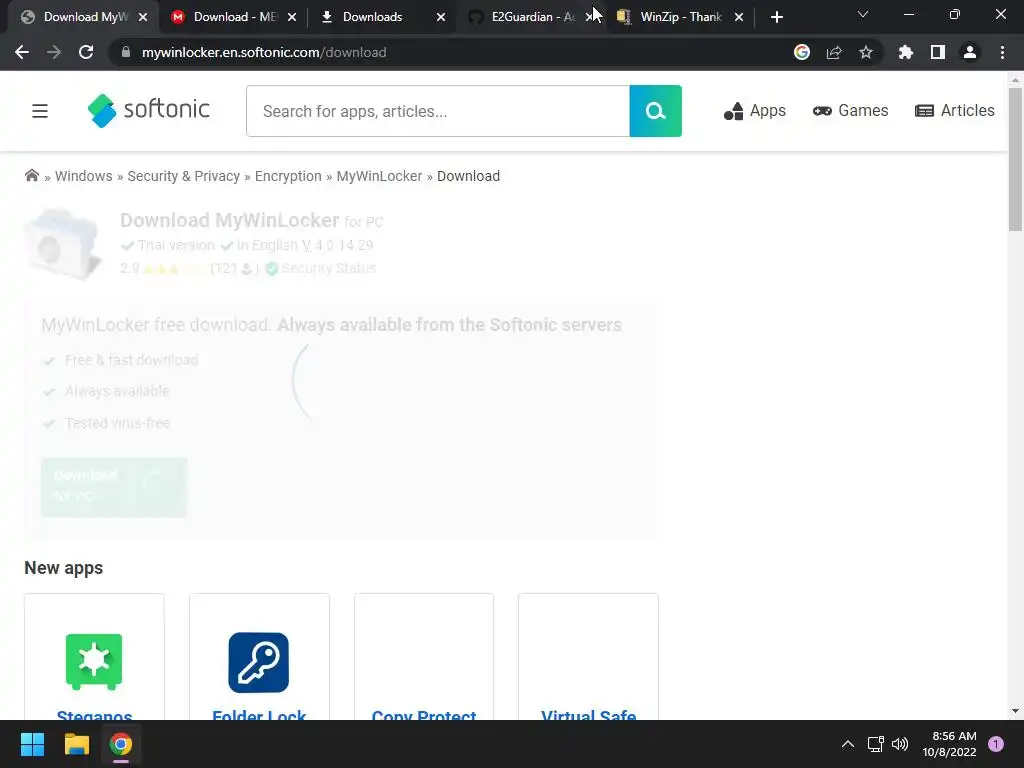
Task: Close the WinZip - Thank tab
Action: click(739, 17)
